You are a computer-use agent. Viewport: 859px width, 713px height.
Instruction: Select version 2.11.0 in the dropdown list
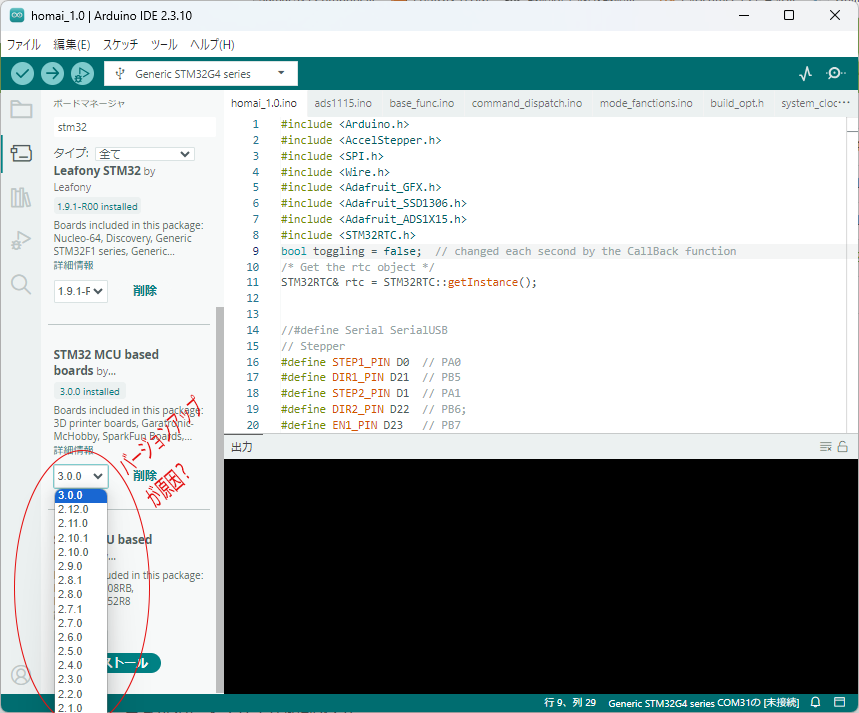pyautogui.click(x=81, y=523)
